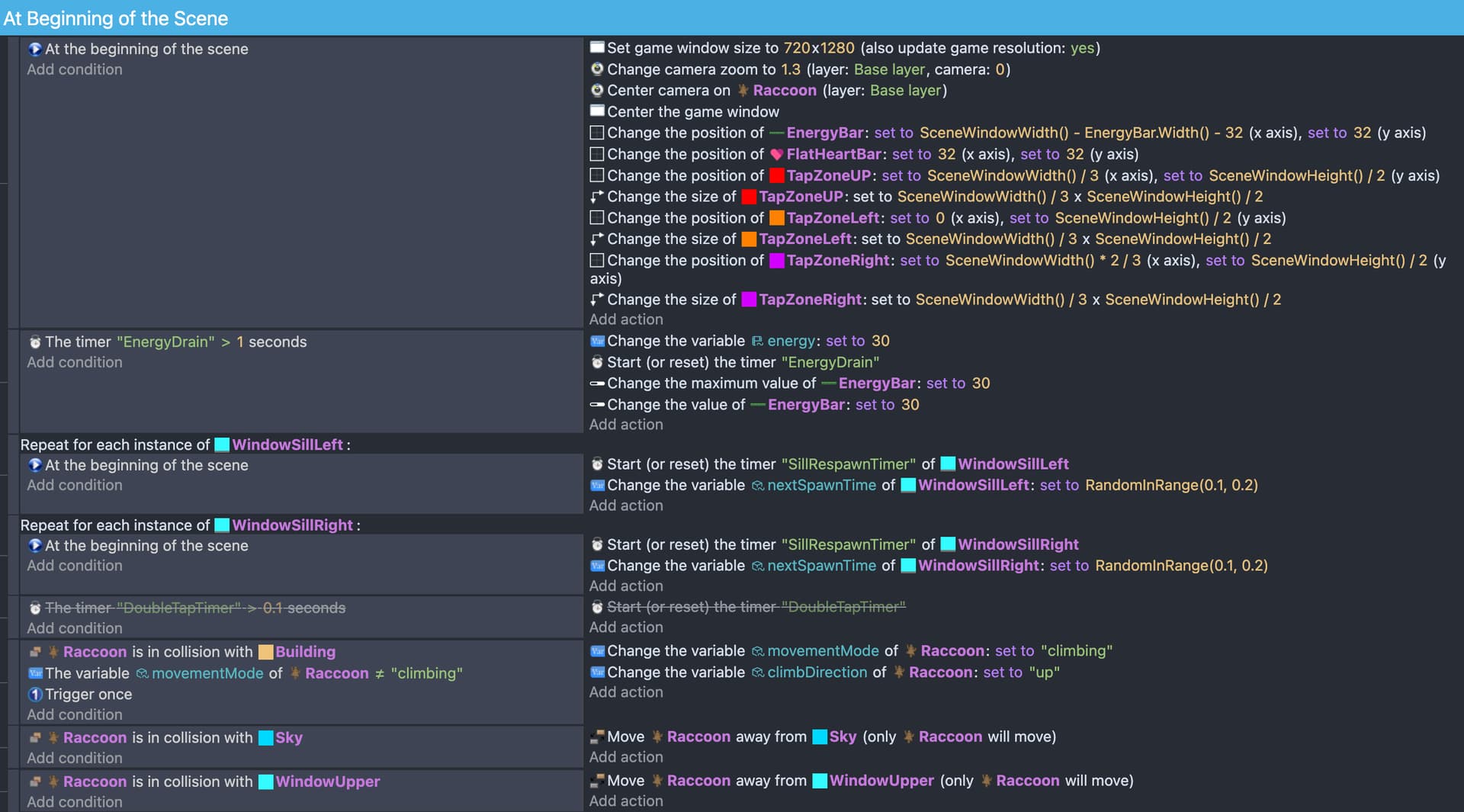This screenshot has height=812, width=1464.
Task: Click the collision icon for Raccoon with Building
Action: [x=35, y=653]
